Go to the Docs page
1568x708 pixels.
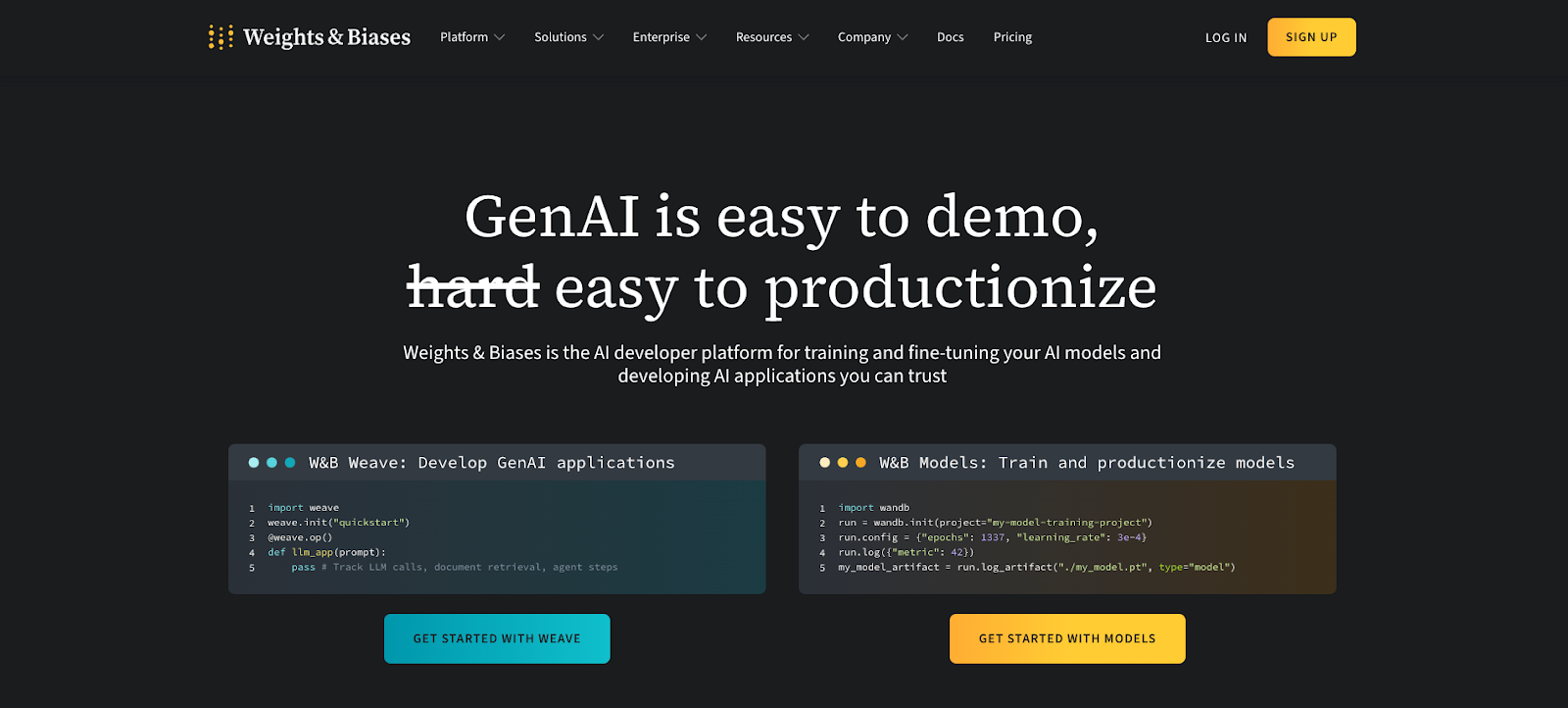click(x=951, y=37)
